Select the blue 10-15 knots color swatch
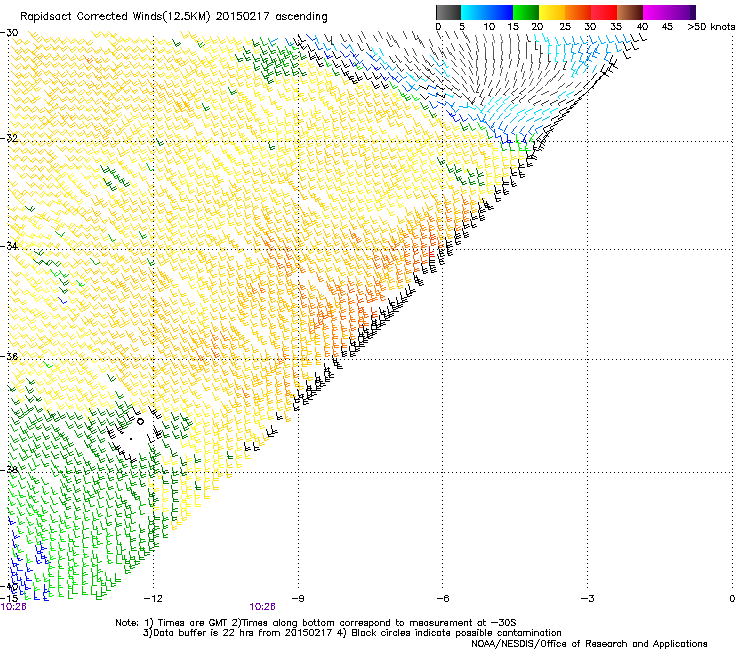 coord(500,12)
